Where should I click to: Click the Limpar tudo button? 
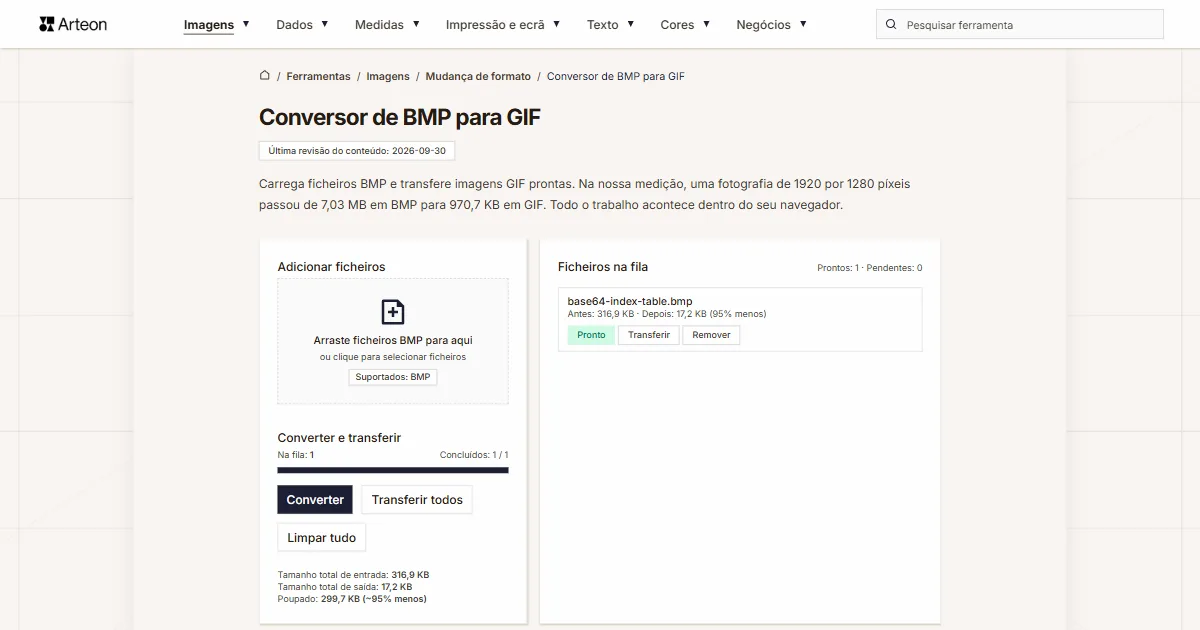pos(322,538)
